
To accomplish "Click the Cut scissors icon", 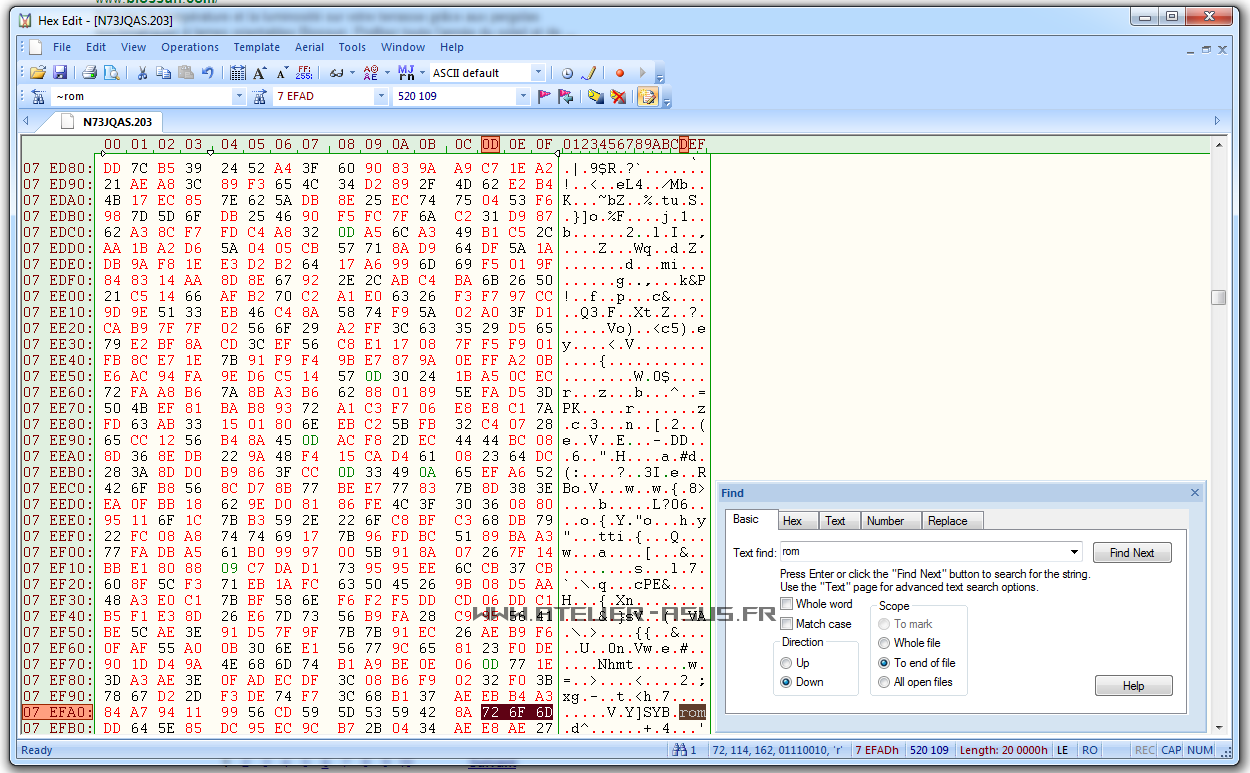I will [x=142, y=73].
